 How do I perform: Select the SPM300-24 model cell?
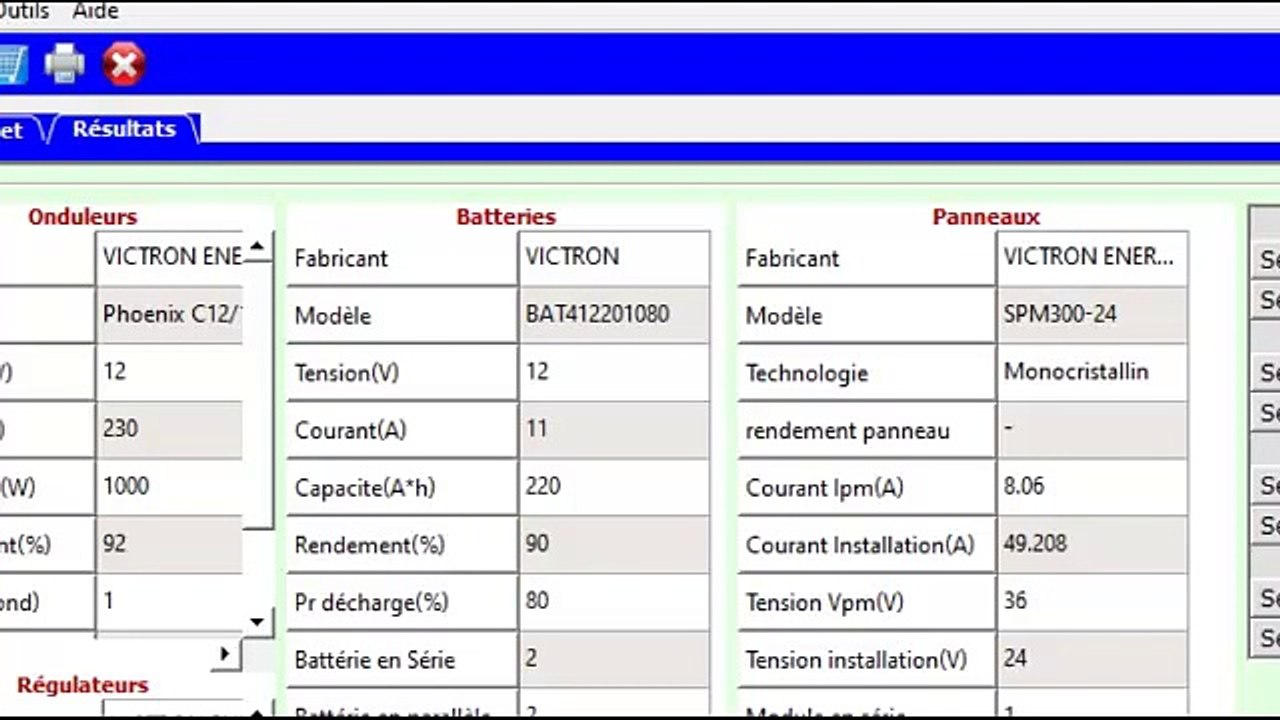tap(1092, 315)
